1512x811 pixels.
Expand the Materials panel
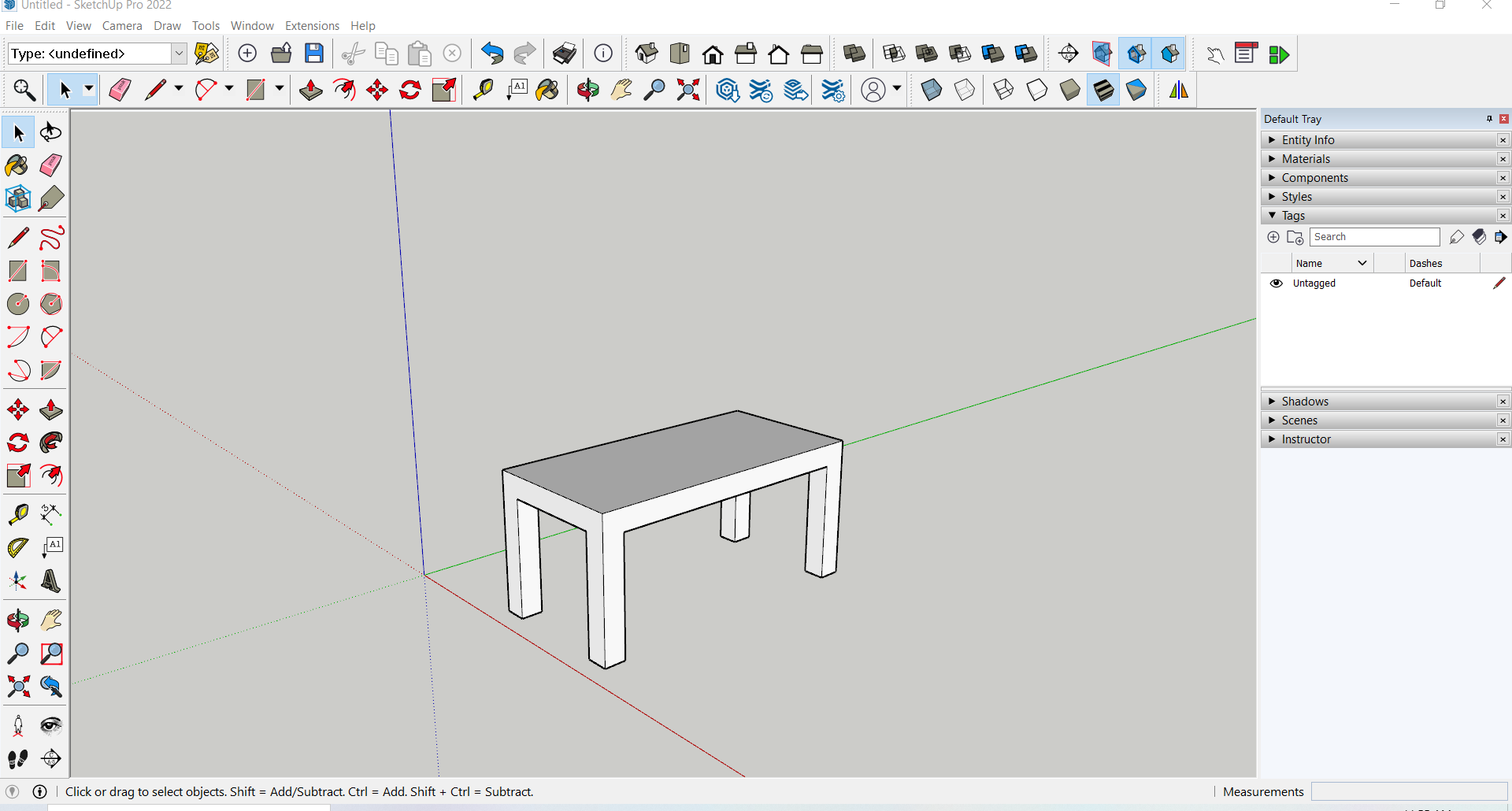1271,159
